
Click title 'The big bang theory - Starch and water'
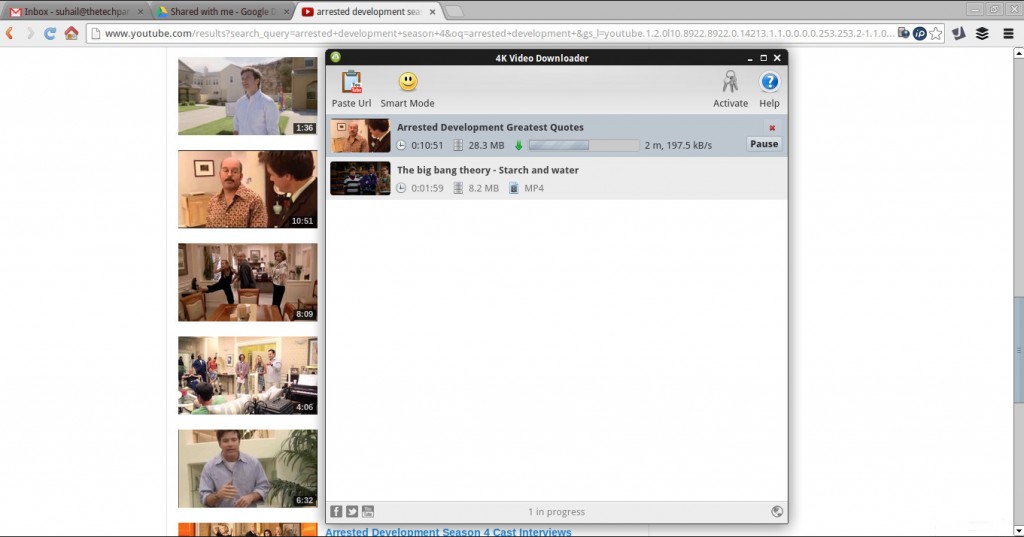488,170
